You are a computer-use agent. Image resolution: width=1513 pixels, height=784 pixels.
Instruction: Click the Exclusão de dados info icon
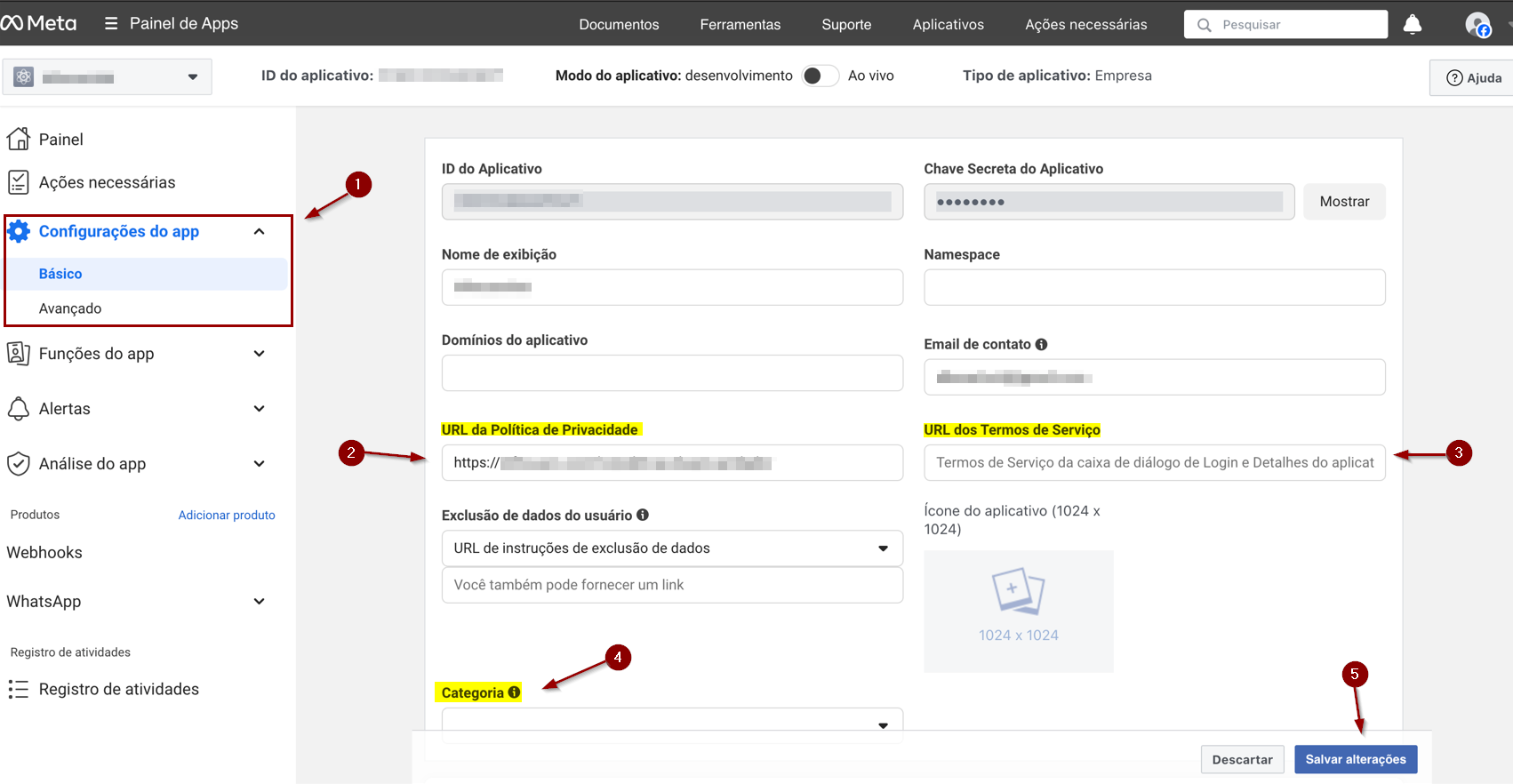[x=643, y=515]
